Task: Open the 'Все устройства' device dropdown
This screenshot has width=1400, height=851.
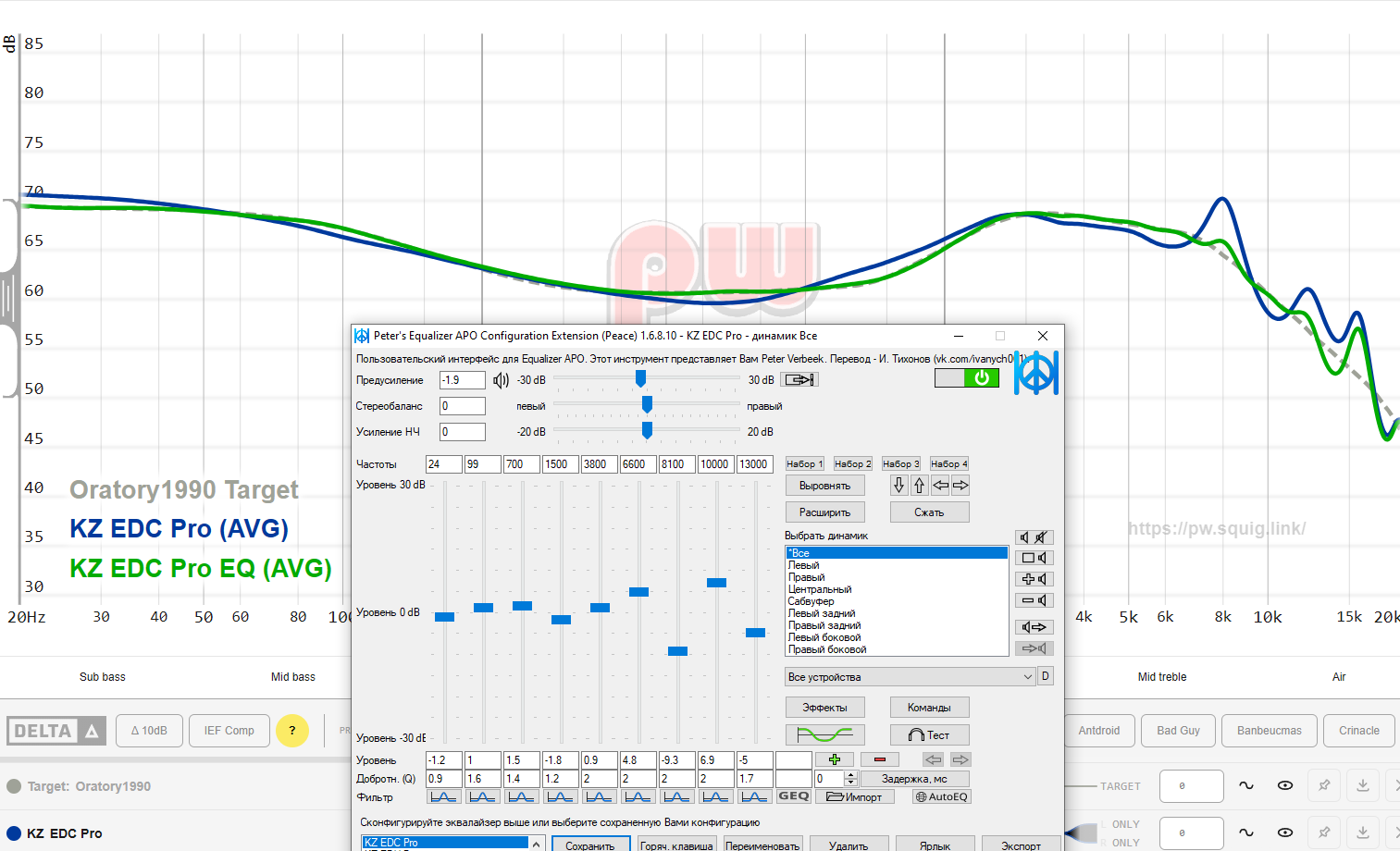Action: tap(910, 677)
